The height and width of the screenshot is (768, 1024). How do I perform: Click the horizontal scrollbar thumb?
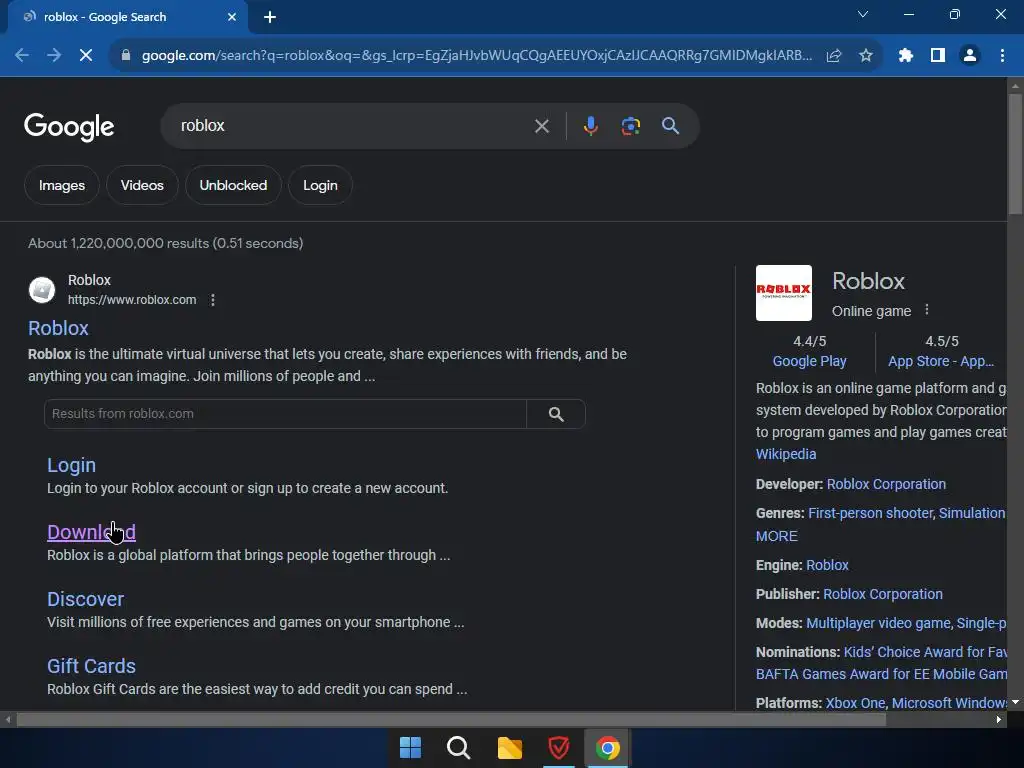click(x=451, y=720)
